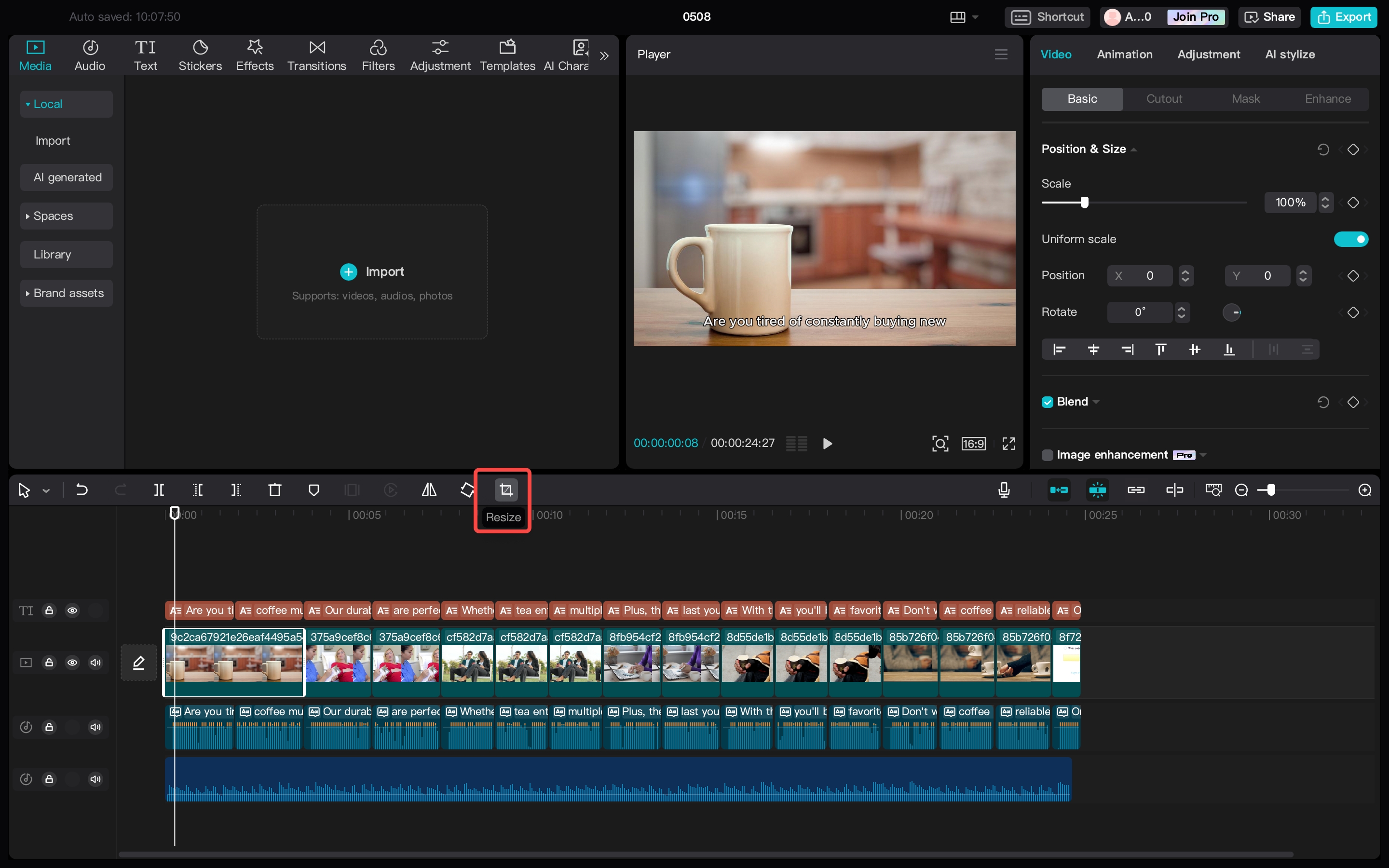The width and height of the screenshot is (1389, 868).
Task: Click the Undo icon above the timeline
Action: click(x=81, y=489)
